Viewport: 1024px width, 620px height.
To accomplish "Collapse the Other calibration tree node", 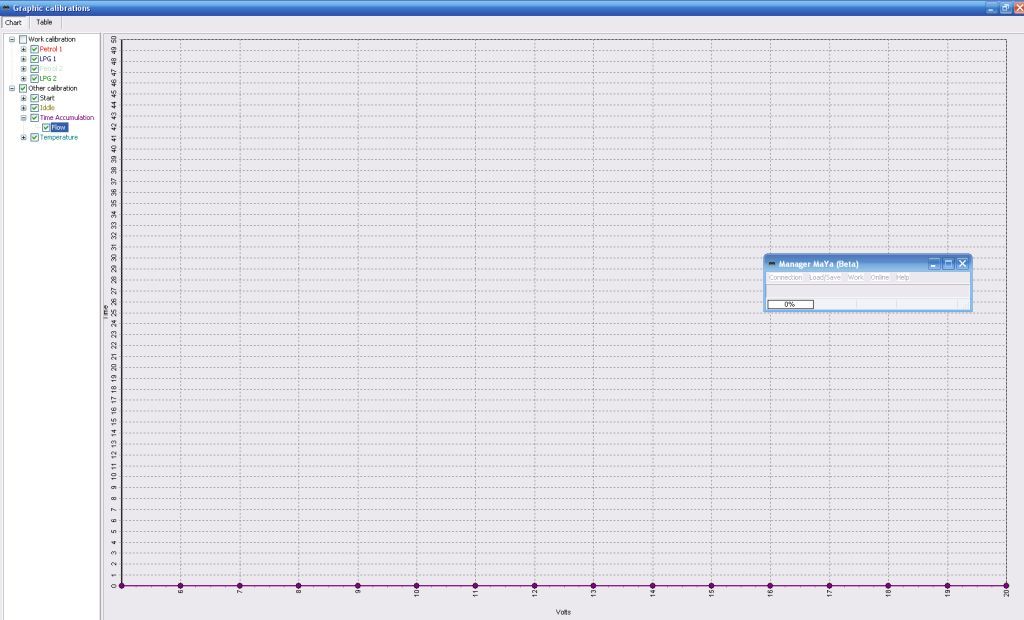I will (12, 88).
